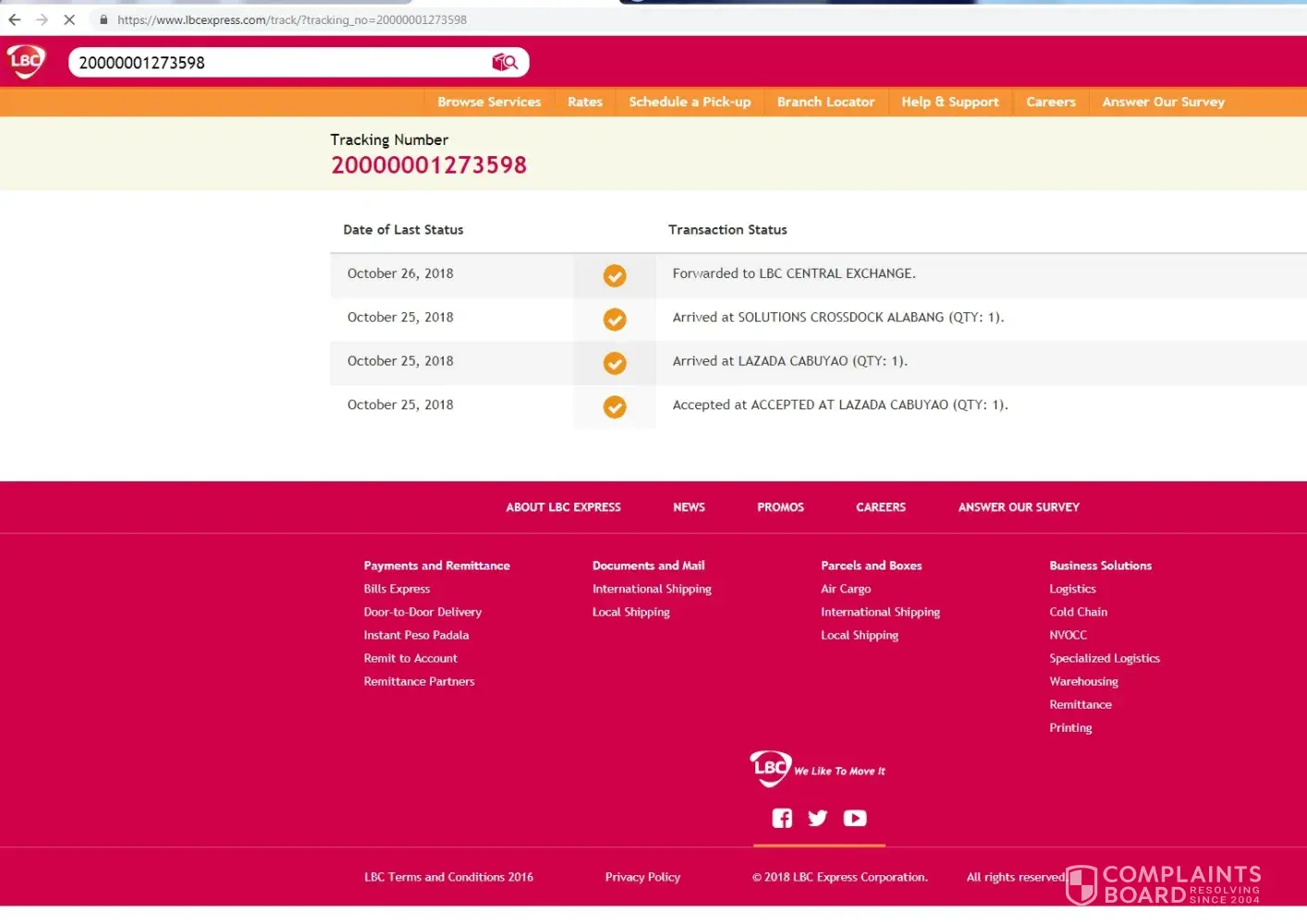Go to Branch Locator
Image resolution: width=1307 pixels, height=924 pixels.
(825, 102)
